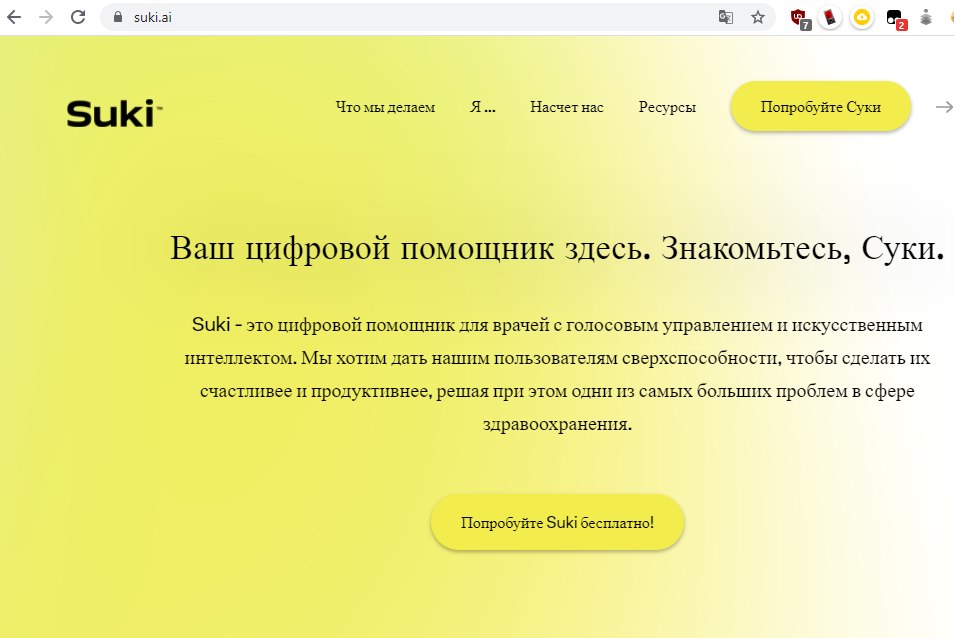
Task: Click the Suki logo
Action: pos(114,114)
